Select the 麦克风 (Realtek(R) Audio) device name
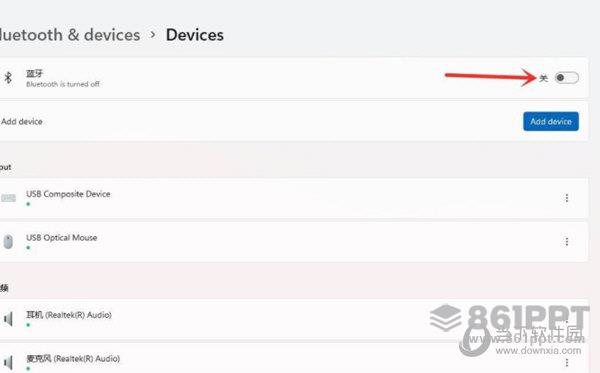Screen dimensions: 600x373 coord(73,358)
